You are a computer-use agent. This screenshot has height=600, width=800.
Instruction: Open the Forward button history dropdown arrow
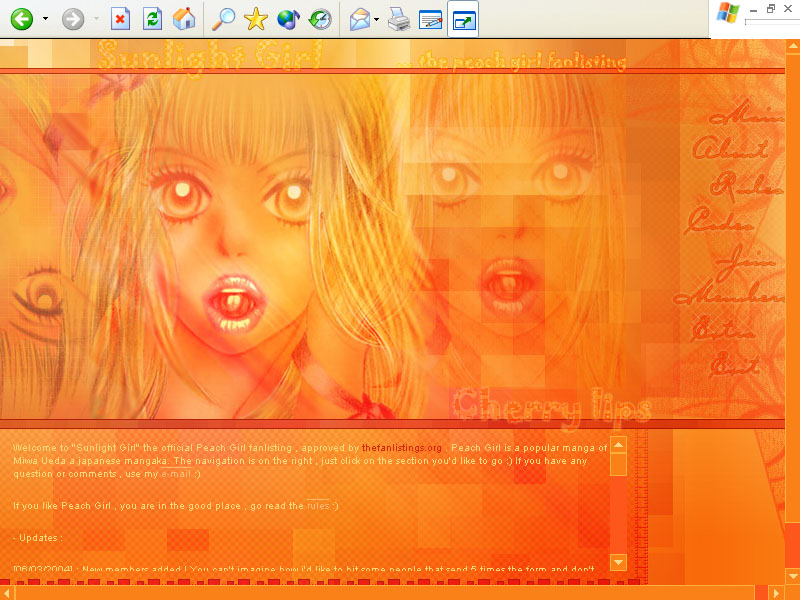tap(96, 19)
